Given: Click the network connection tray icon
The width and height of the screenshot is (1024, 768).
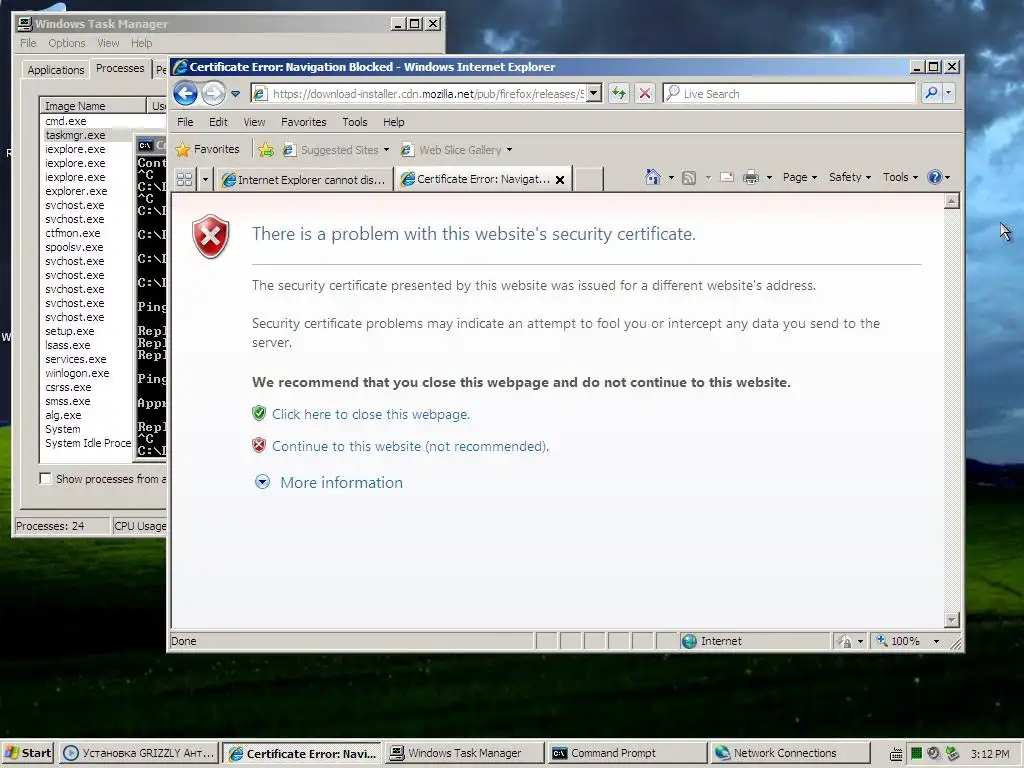Looking at the screenshot, I should tap(952, 754).
